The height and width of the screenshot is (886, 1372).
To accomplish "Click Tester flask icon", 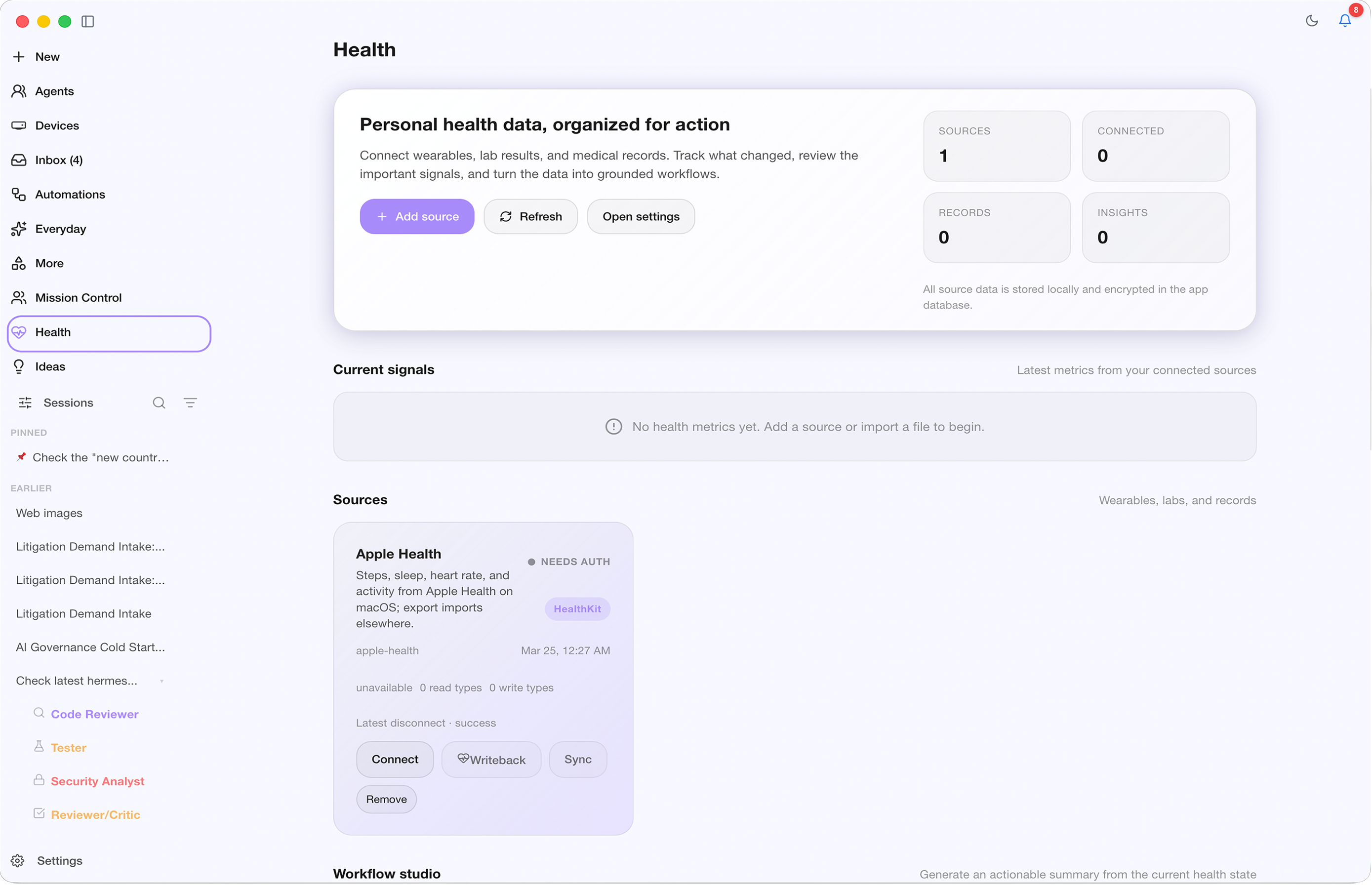I will 39,747.
